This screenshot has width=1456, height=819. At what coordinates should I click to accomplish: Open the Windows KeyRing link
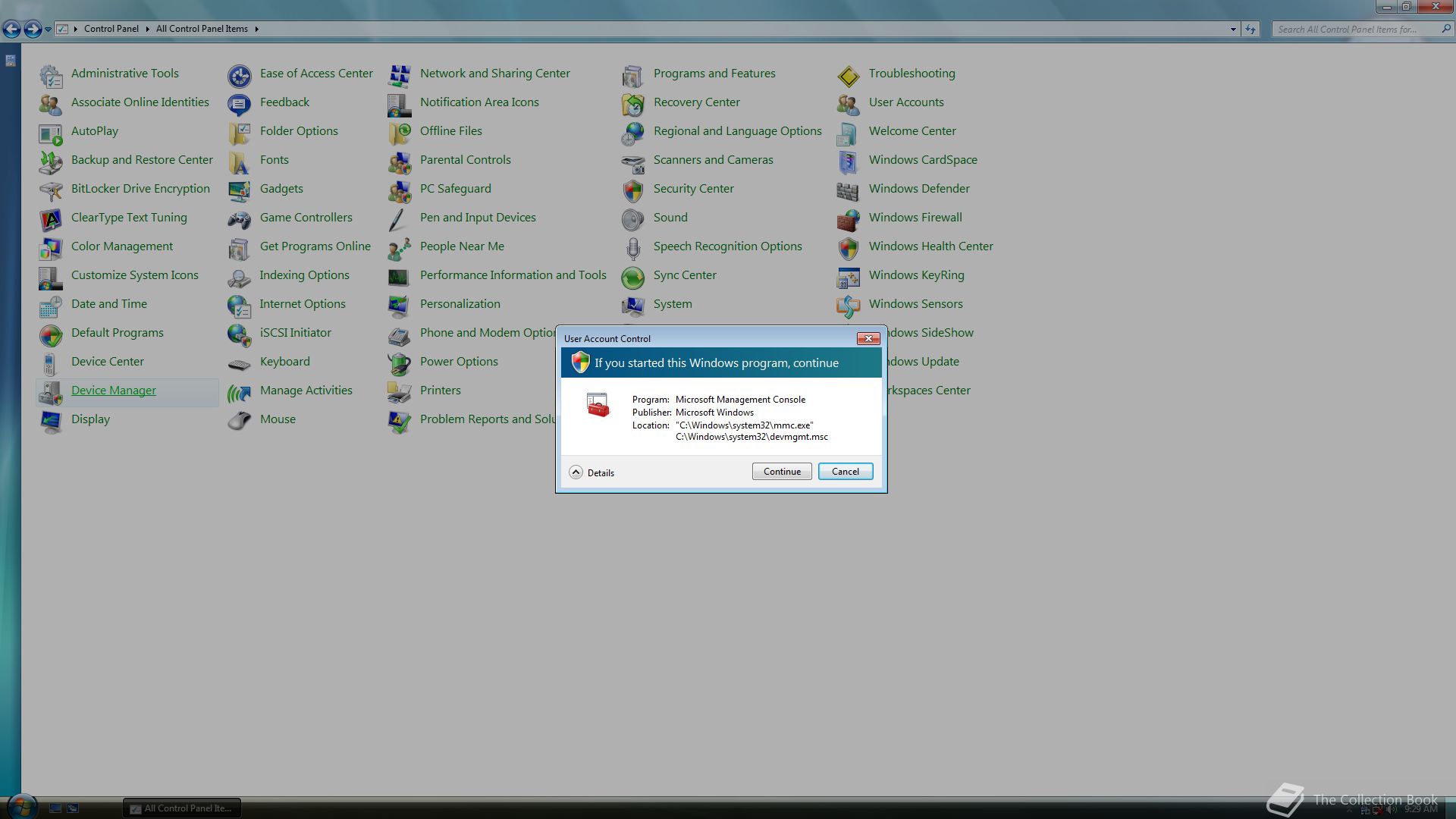point(916,275)
